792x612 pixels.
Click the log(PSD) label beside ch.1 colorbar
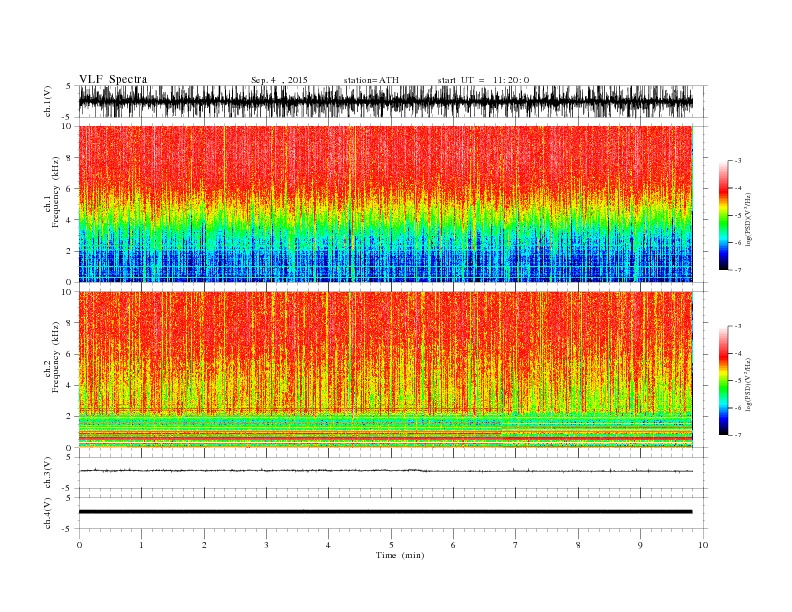(x=749, y=219)
